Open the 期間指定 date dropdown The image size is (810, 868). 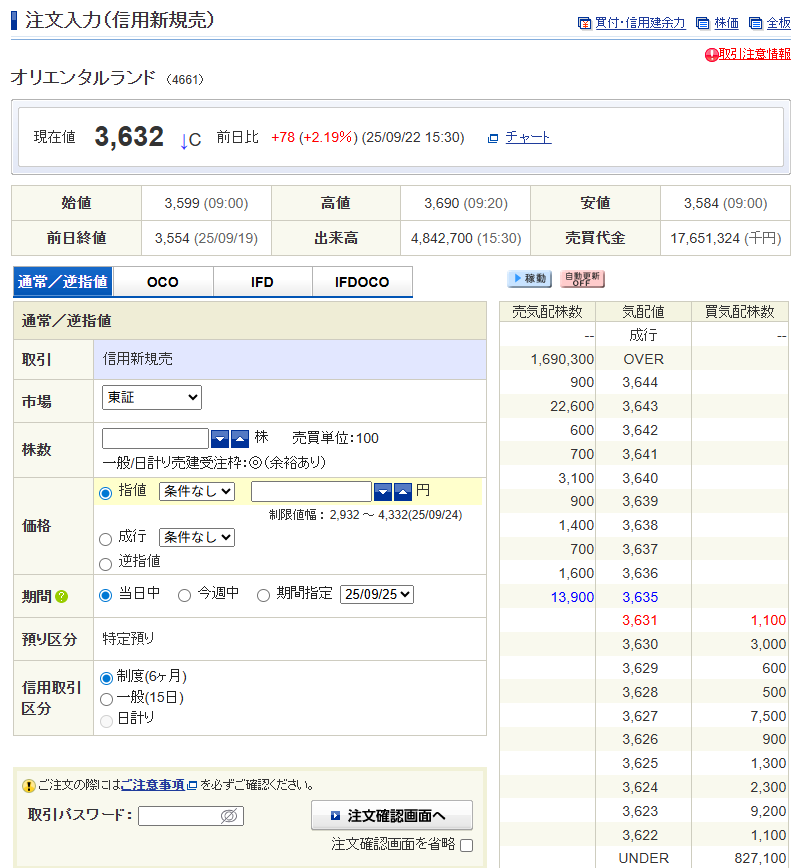[x=377, y=594]
